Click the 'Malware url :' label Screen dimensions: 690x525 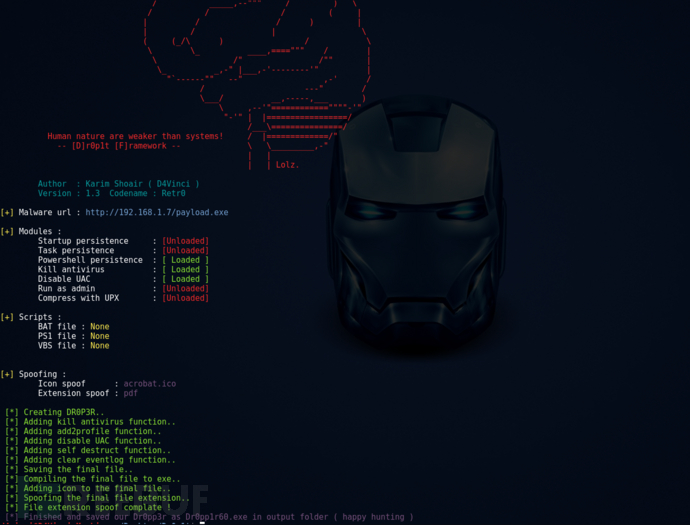pos(49,213)
